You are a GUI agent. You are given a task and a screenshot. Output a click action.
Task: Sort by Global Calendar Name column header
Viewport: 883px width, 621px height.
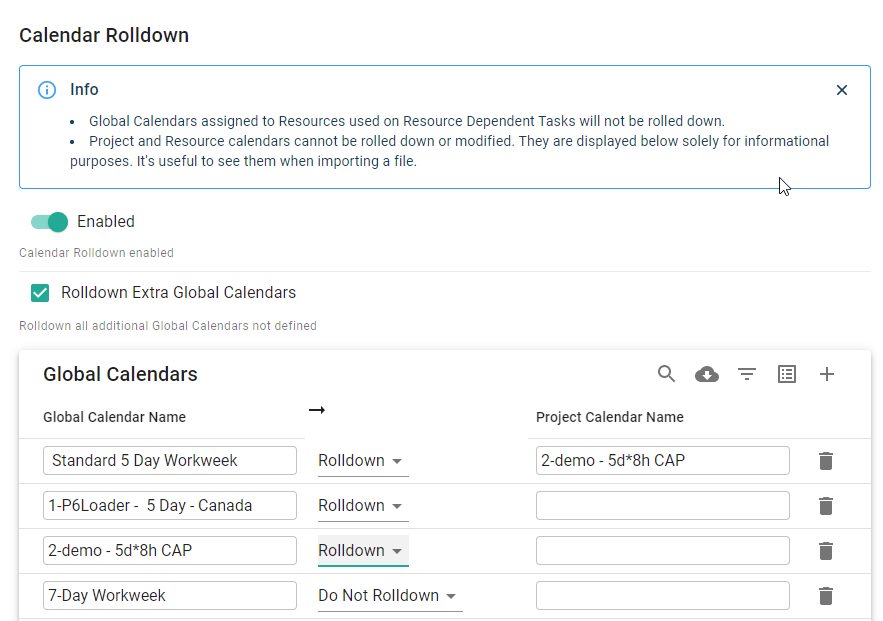[114, 417]
